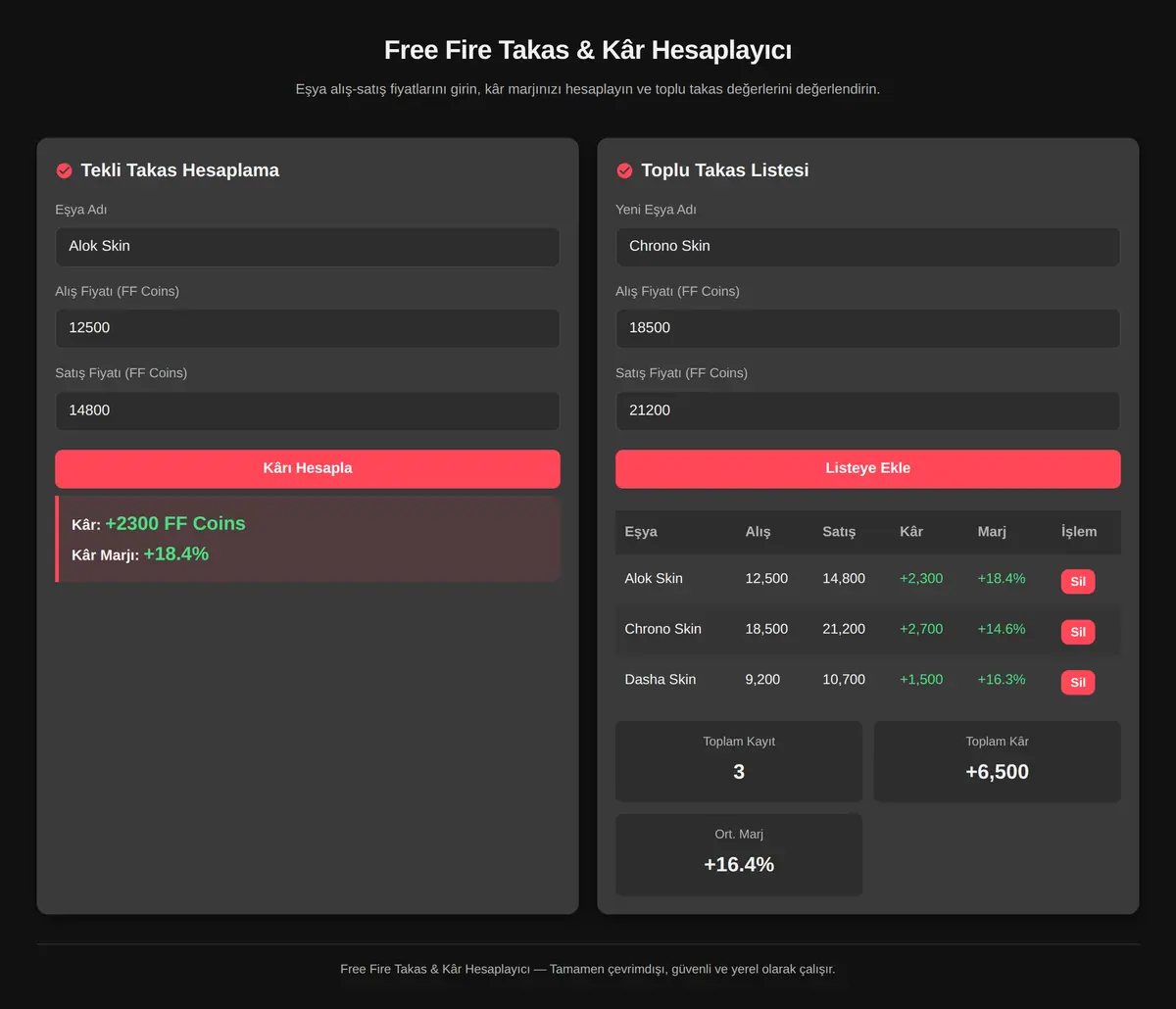Click the Kâr column header in table
The image size is (1176, 1009).
coord(911,532)
